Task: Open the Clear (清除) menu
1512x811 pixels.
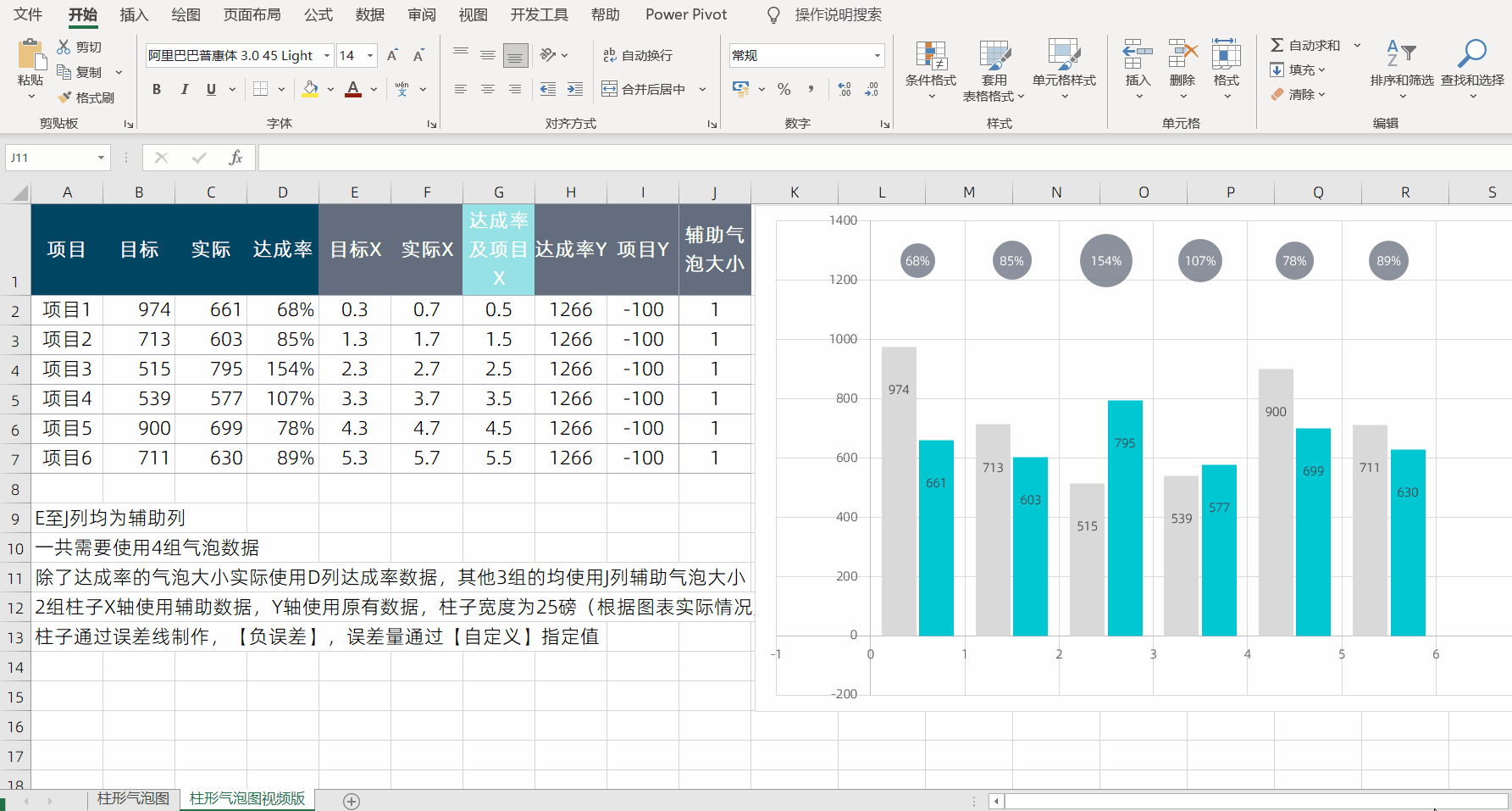Action: [x=1299, y=94]
